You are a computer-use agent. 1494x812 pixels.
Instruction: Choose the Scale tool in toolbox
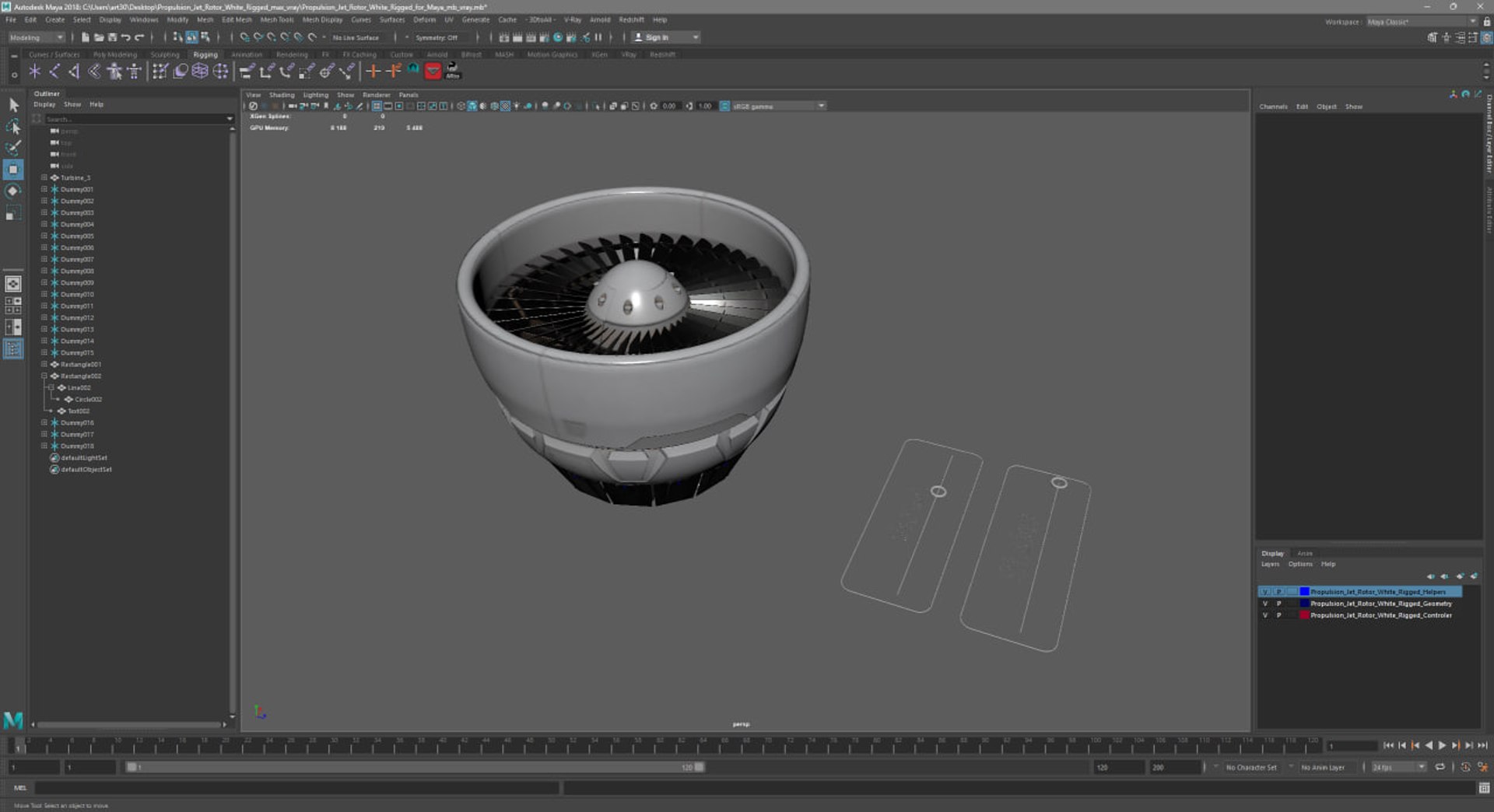(13, 213)
